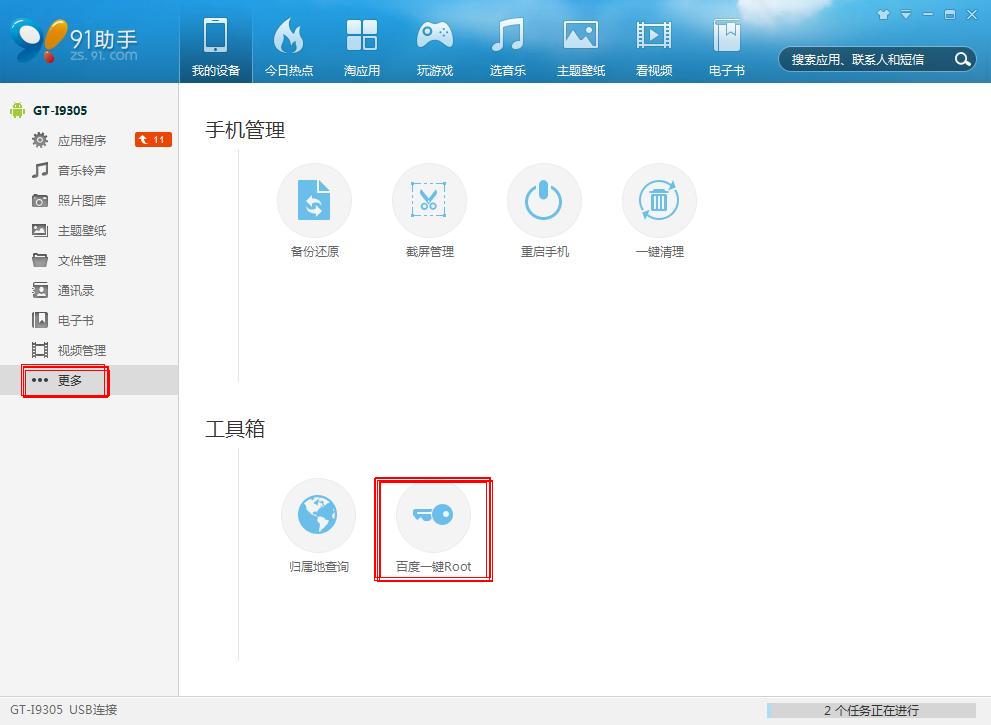This screenshot has width=991, height=725.
Task: Switch to the 主题壁纸 top tab
Action: click(581, 47)
